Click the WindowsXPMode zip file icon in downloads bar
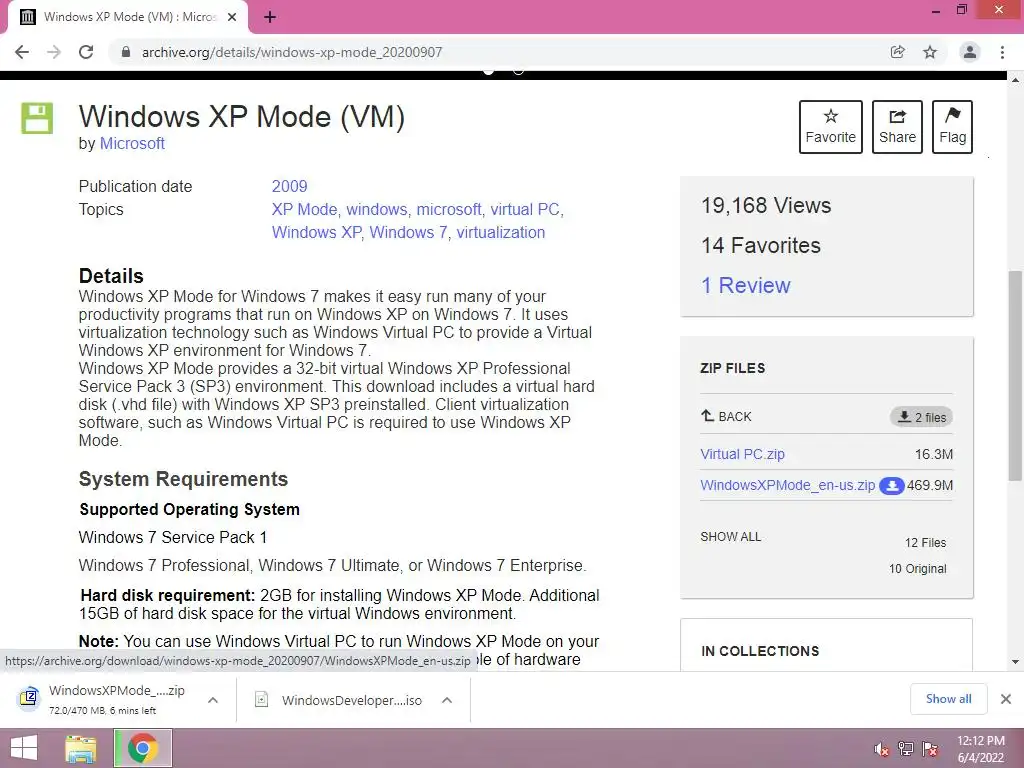Screen dimensions: 1024x768 click(x=28, y=699)
